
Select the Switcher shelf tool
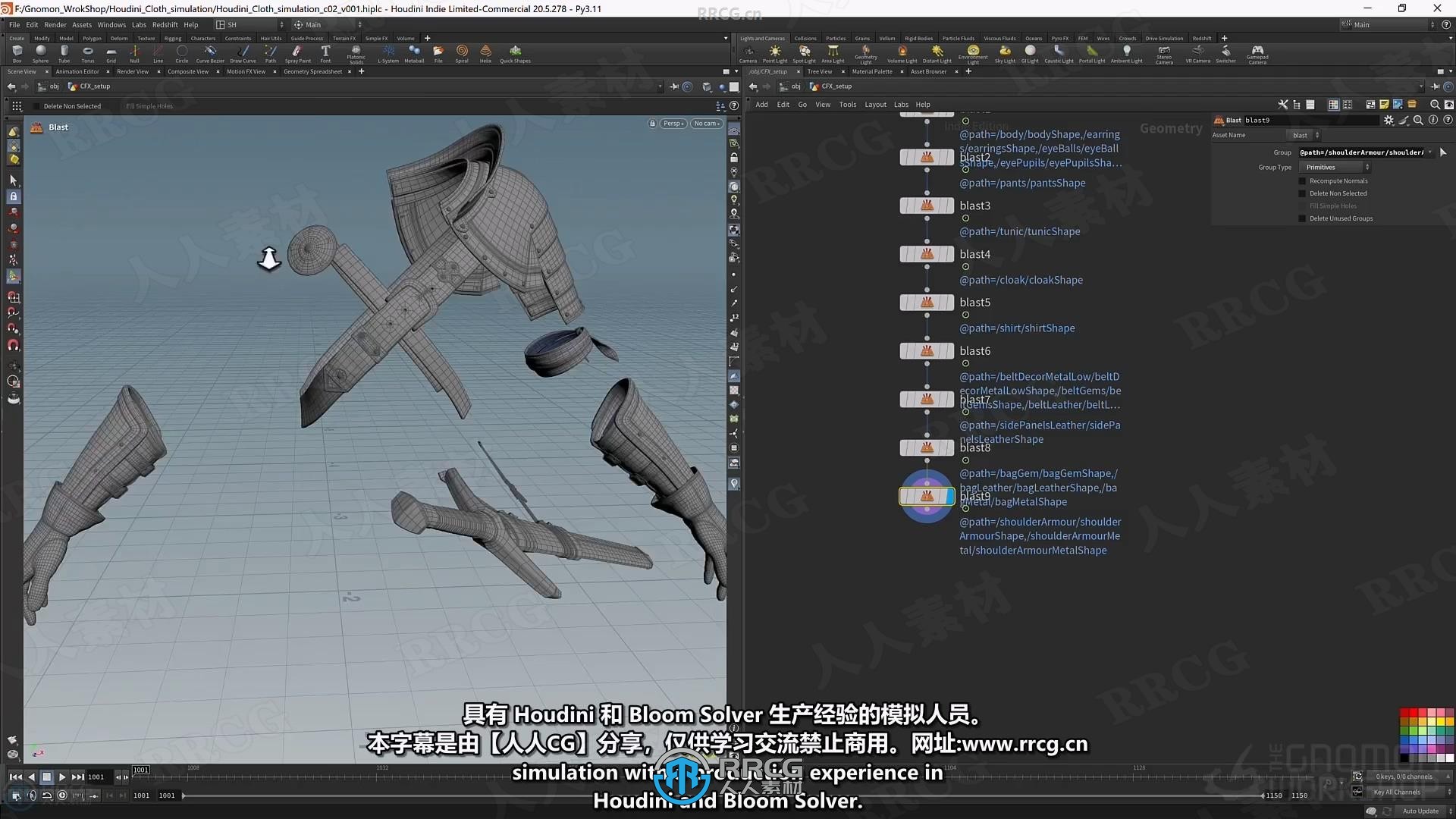[x=1225, y=54]
